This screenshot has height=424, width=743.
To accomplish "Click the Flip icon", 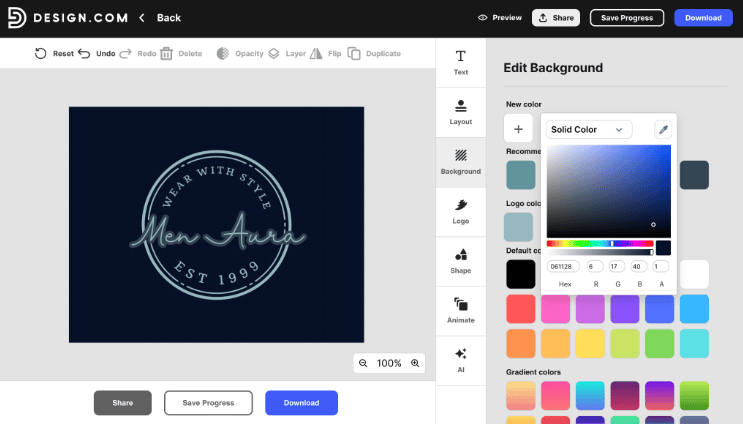I will pos(316,54).
